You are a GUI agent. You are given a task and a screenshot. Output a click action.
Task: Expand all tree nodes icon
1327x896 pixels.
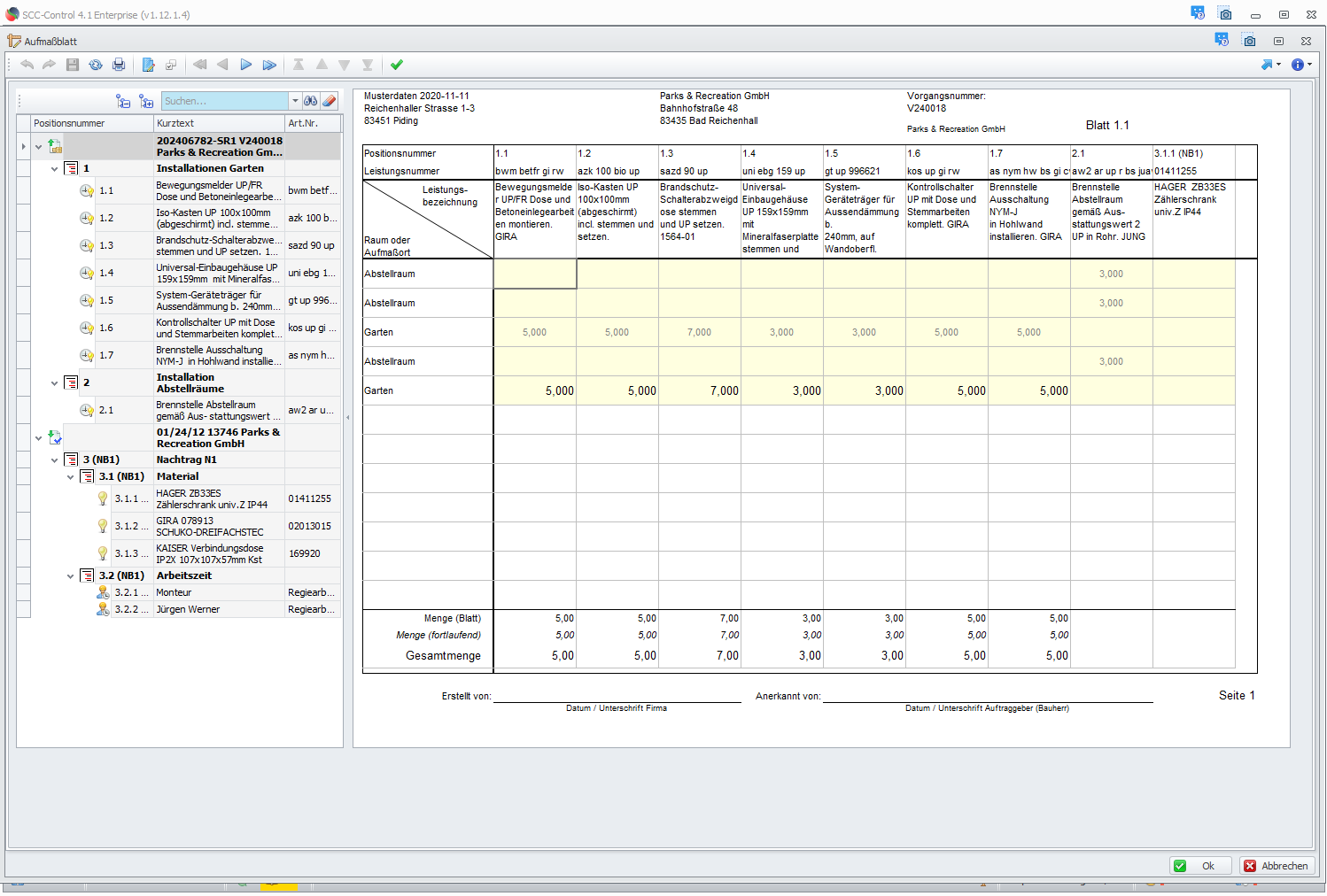(146, 102)
